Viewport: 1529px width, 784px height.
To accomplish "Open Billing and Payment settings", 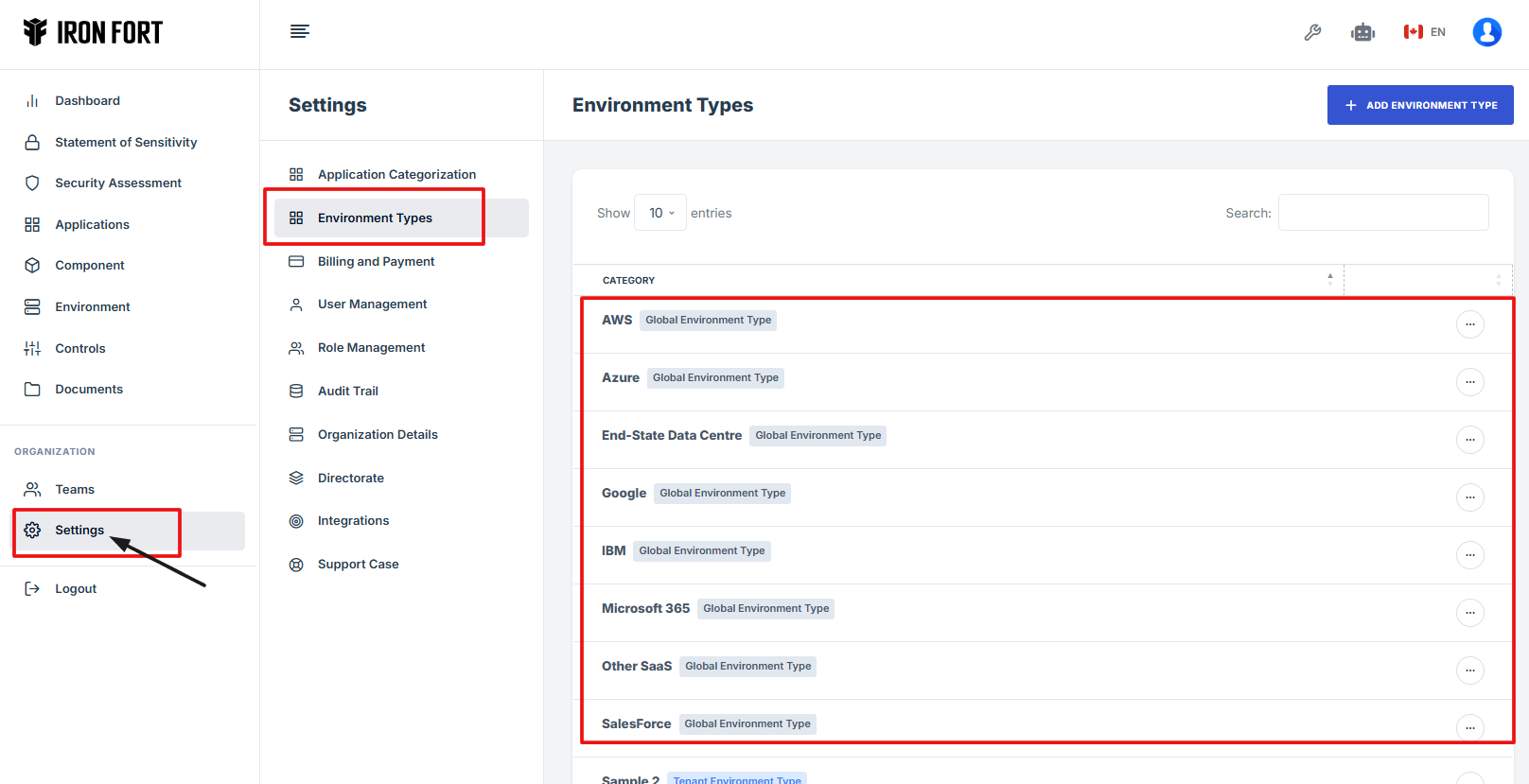I will pos(376,262).
